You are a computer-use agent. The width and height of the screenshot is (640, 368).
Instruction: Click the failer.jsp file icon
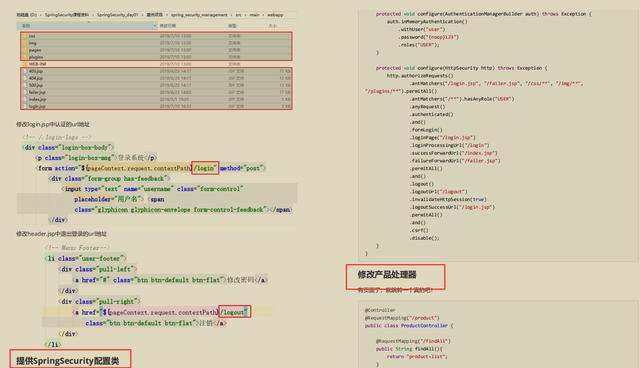(25, 92)
